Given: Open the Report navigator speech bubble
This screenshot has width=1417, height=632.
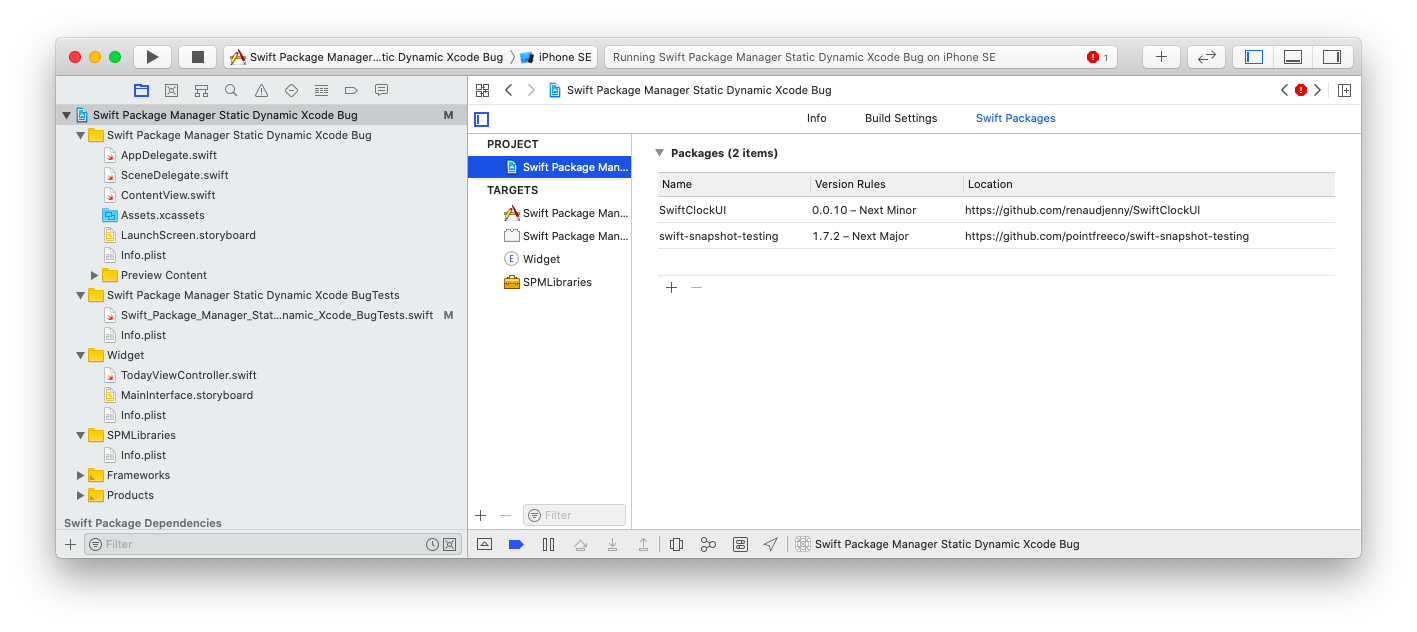Looking at the screenshot, I should 381,90.
